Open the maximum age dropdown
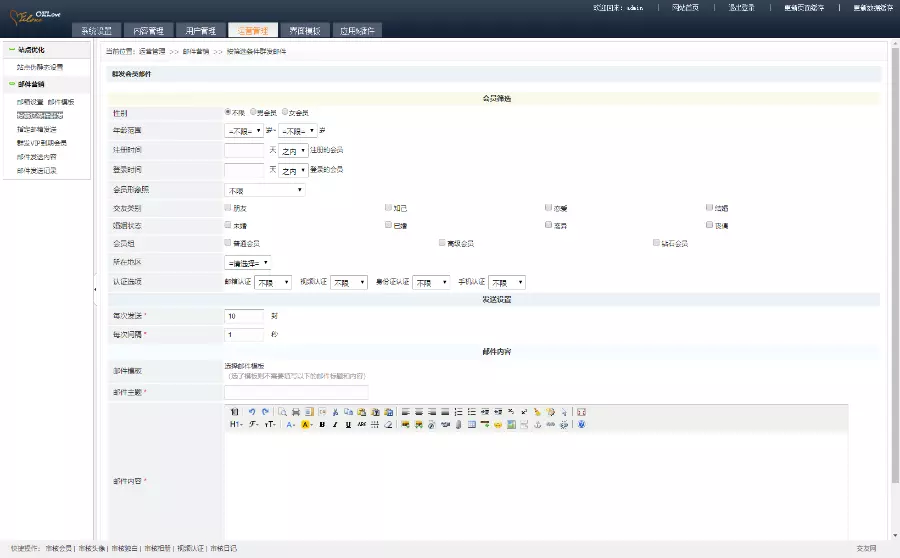Viewport: 900px width, 558px height. coord(297,131)
